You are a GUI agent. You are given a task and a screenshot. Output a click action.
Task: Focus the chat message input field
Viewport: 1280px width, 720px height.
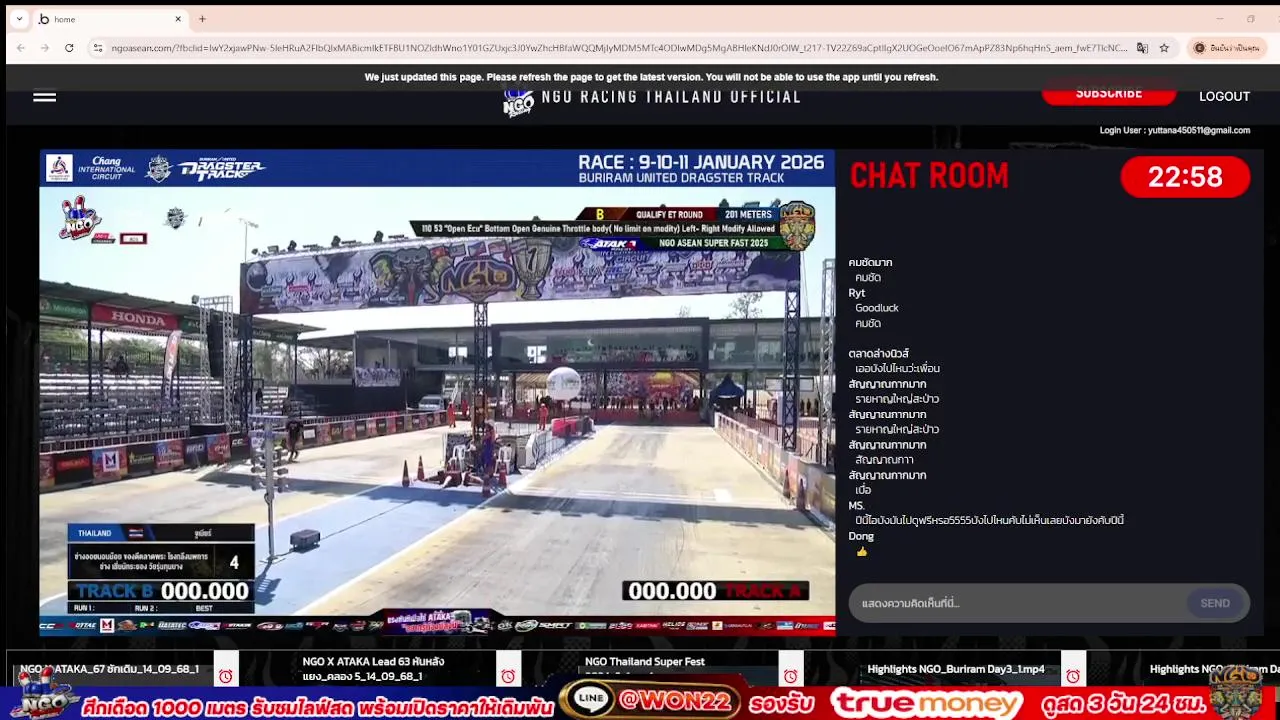(1019, 603)
